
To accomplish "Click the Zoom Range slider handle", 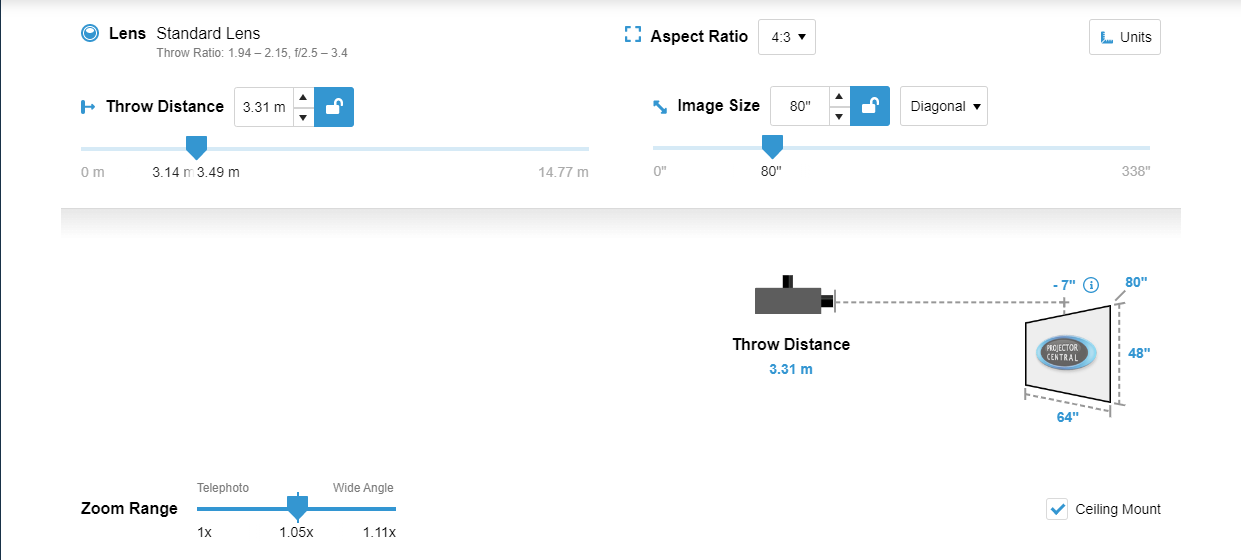I will coord(296,506).
